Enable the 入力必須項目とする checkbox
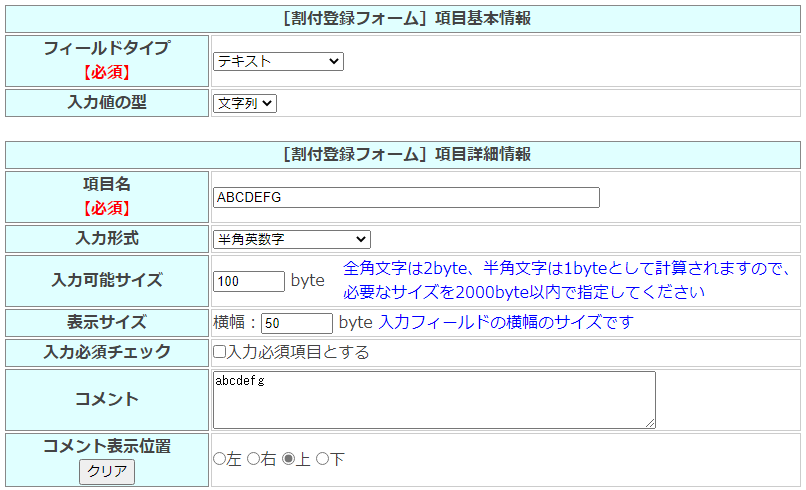Viewport: 806px width, 490px height. tap(219, 352)
